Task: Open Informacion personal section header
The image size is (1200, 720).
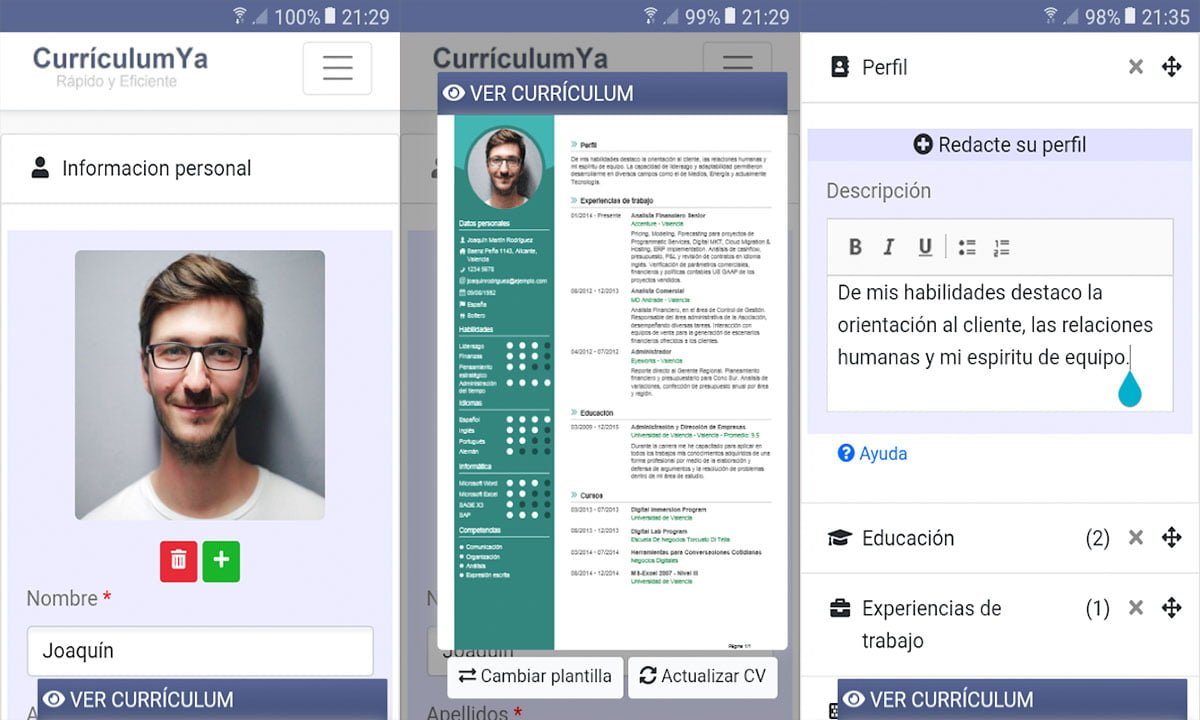Action: 200,168
